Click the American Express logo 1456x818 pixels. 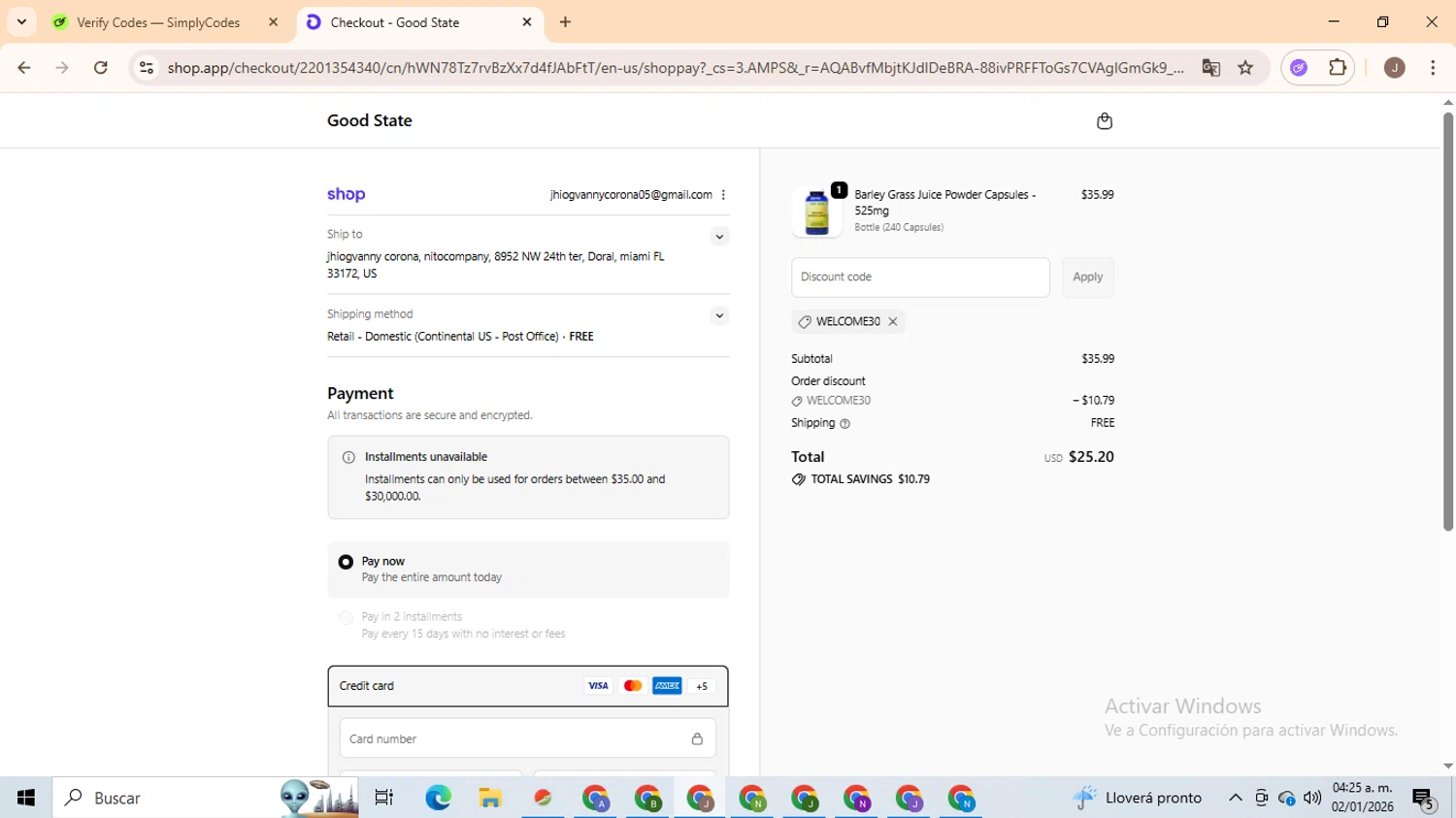click(x=667, y=686)
